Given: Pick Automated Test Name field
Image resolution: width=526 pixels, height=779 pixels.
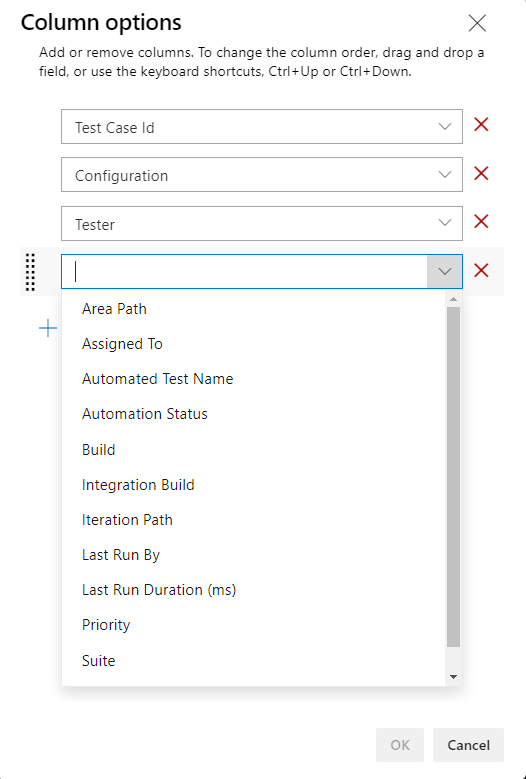Looking at the screenshot, I should coord(254,379).
